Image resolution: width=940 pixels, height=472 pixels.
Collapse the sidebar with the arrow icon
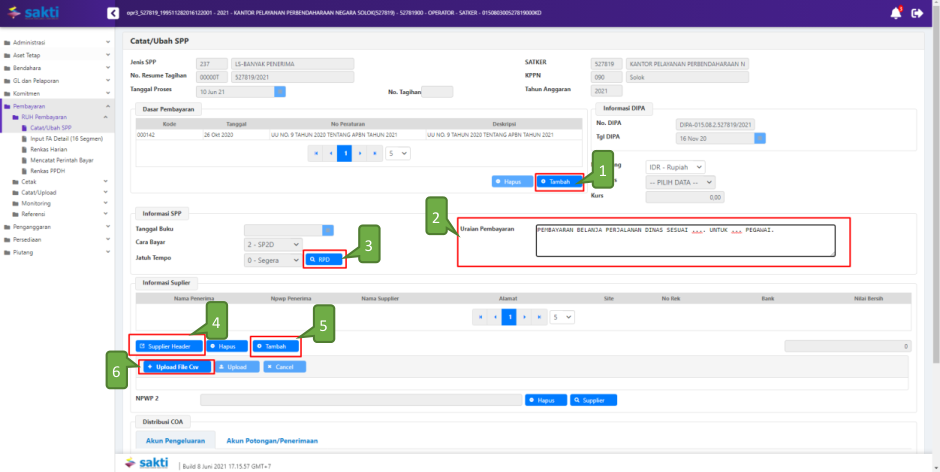tap(111, 13)
